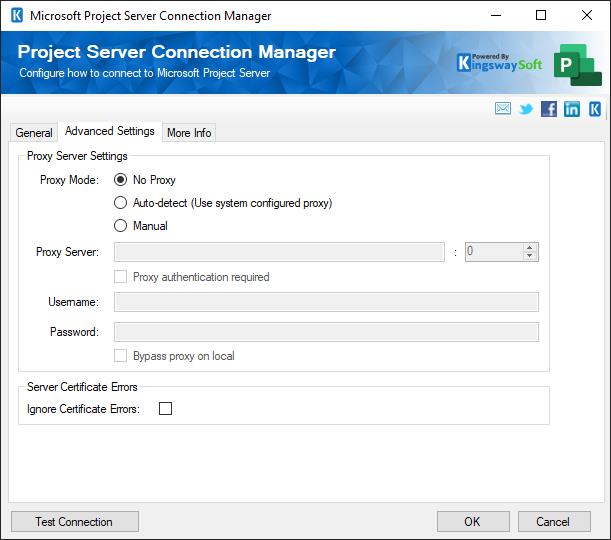Select the Auto-detect proxy radio button
Screen dimensions: 611x540
[120, 203]
